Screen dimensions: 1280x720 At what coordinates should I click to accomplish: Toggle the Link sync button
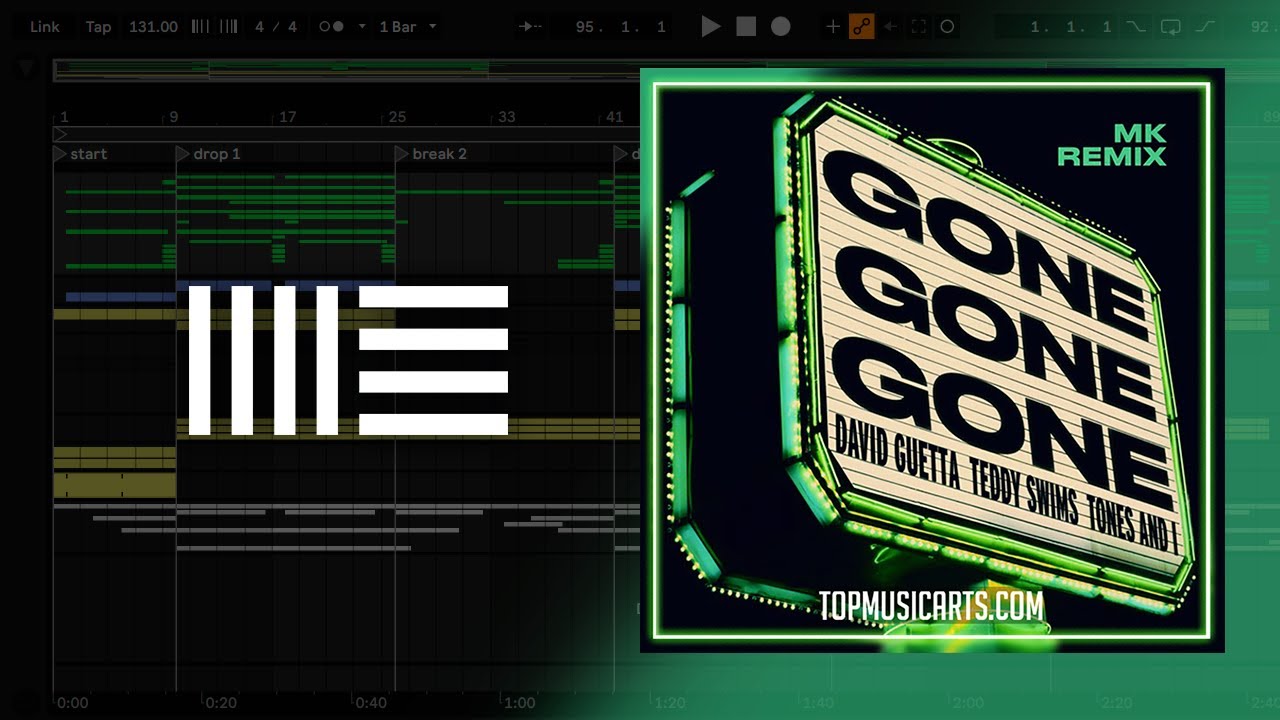(x=45, y=27)
